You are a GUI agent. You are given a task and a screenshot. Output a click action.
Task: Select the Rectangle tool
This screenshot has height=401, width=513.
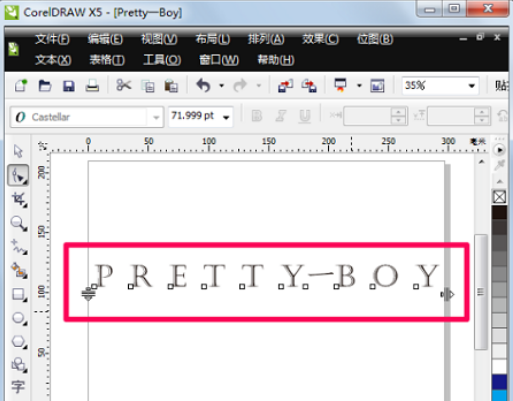coord(19,294)
